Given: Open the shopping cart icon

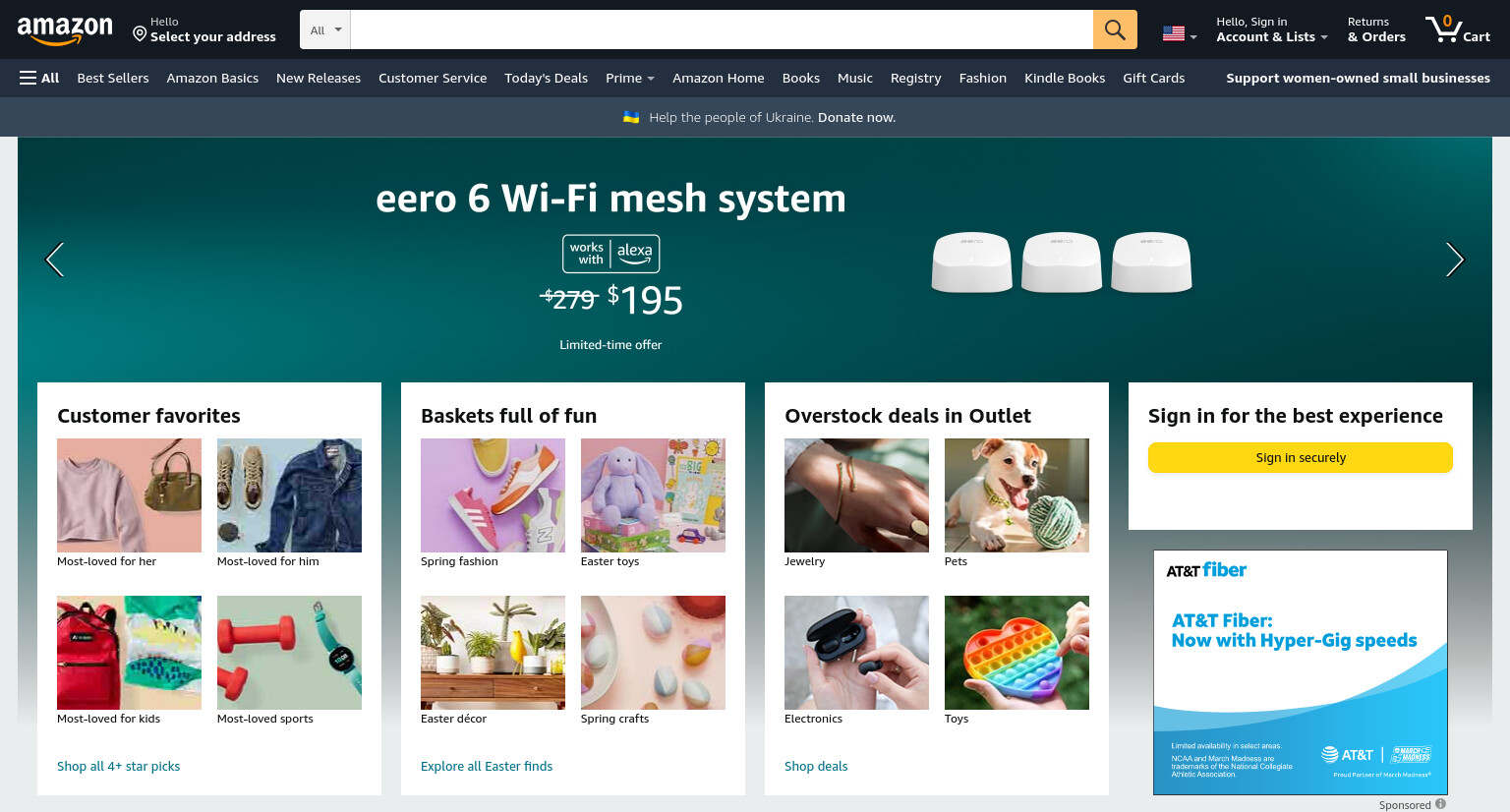Looking at the screenshot, I should [x=1458, y=29].
